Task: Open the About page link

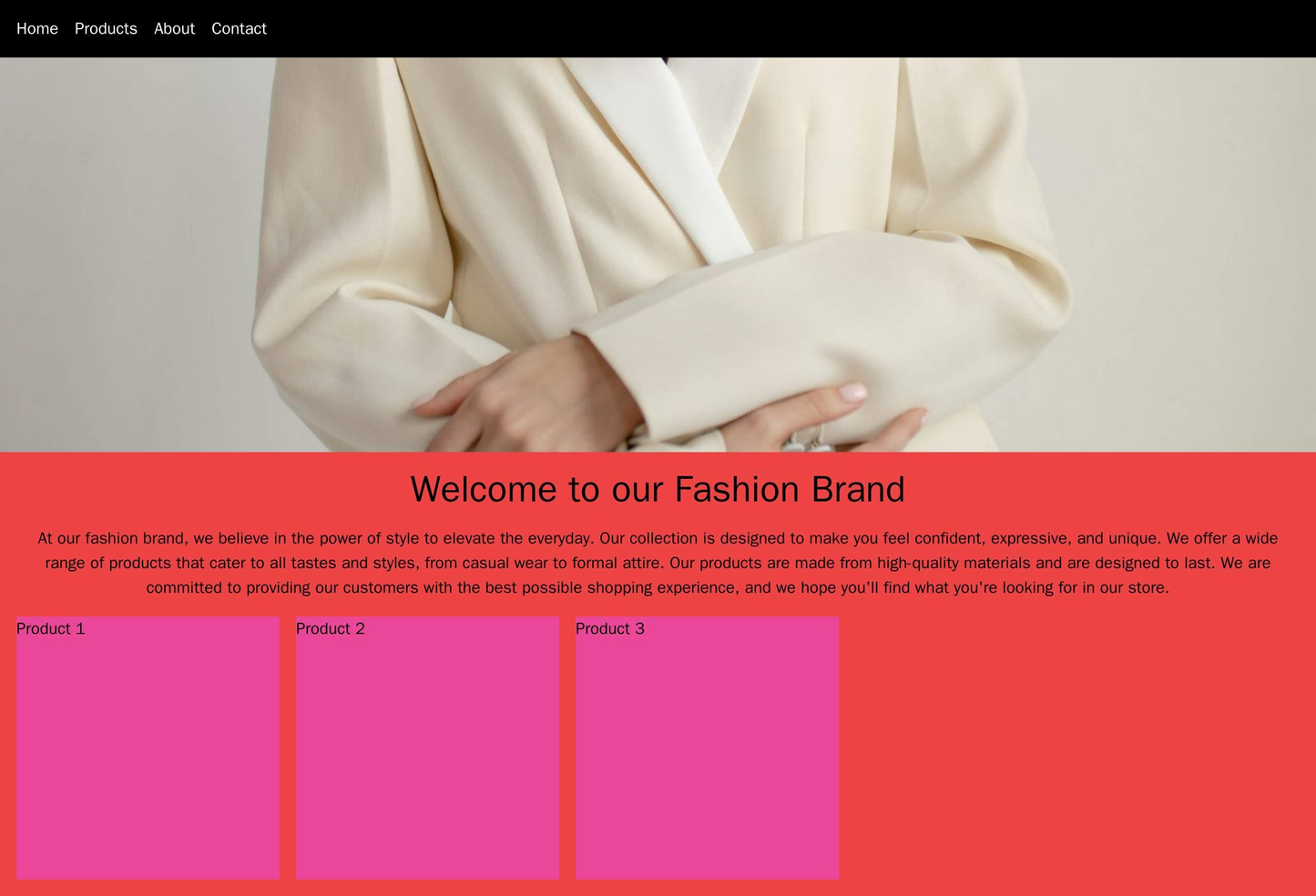Action: (x=174, y=27)
